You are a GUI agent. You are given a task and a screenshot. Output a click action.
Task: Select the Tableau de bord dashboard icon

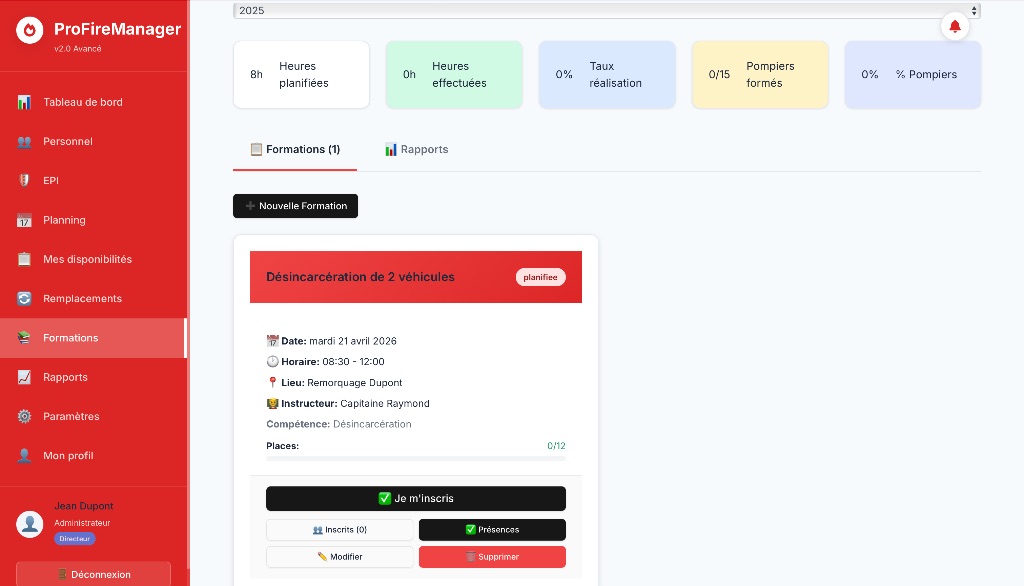(24, 102)
